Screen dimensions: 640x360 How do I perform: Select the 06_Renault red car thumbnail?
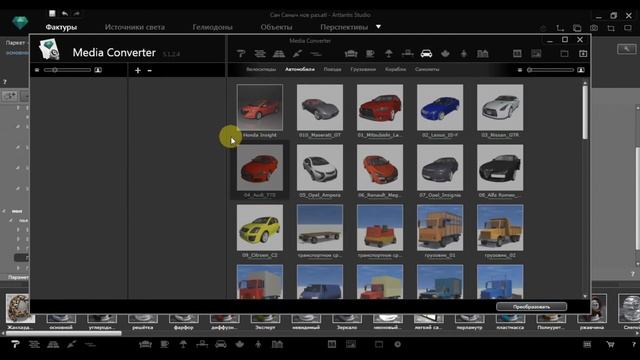[380, 167]
